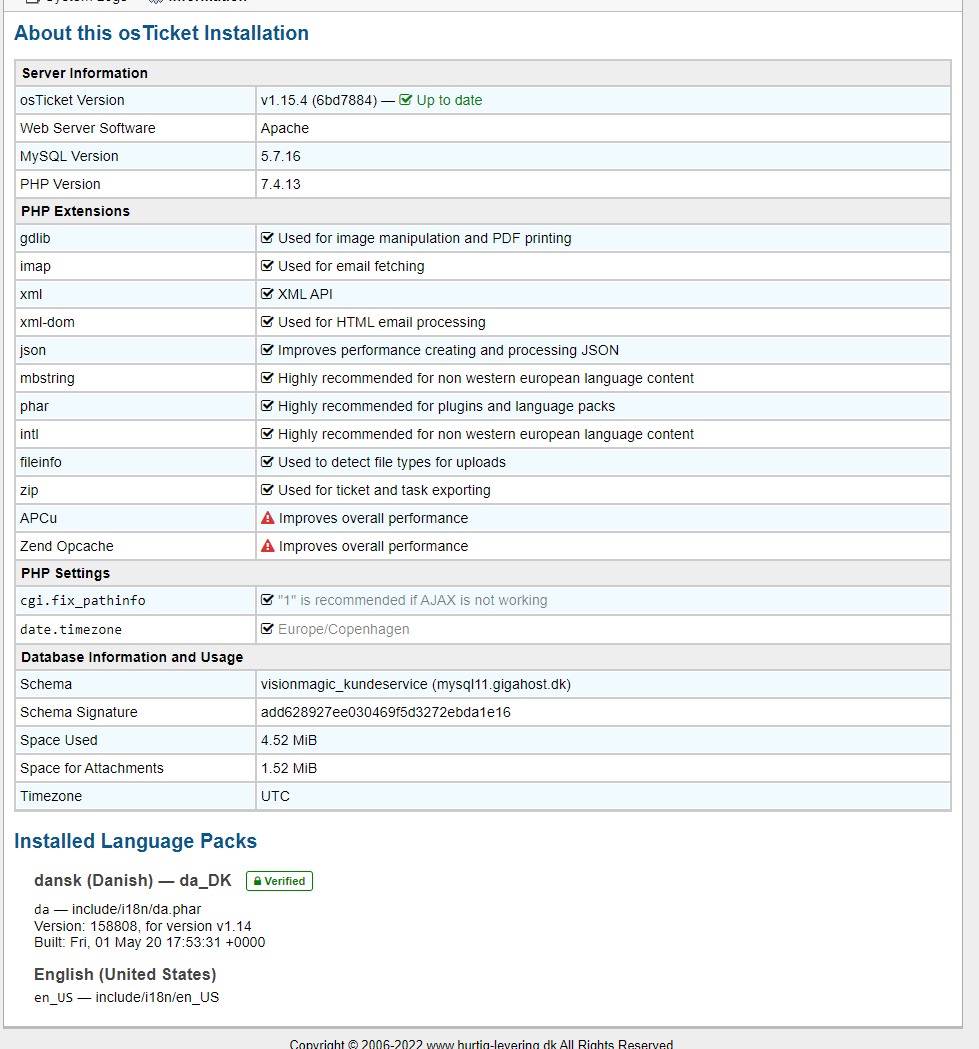
Task: Click the Up to date status text
Action: point(449,100)
